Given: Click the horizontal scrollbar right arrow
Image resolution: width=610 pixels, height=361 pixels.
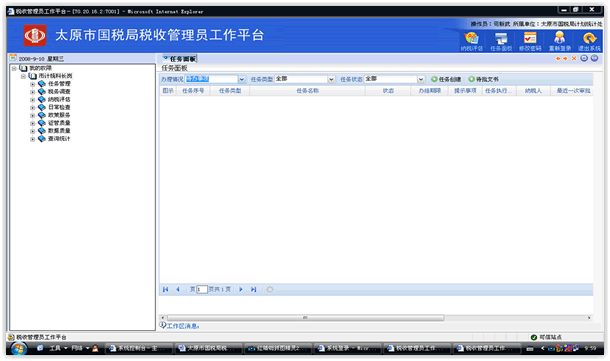Looking at the screenshot, I should click(x=589, y=318).
